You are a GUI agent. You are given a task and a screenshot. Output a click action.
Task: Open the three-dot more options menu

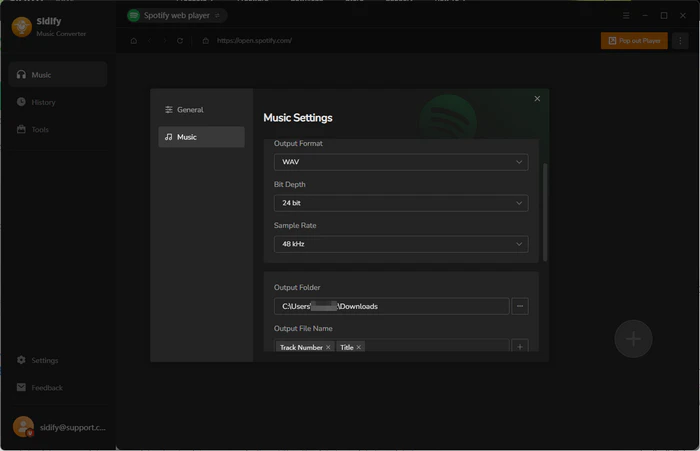point(680,41)
